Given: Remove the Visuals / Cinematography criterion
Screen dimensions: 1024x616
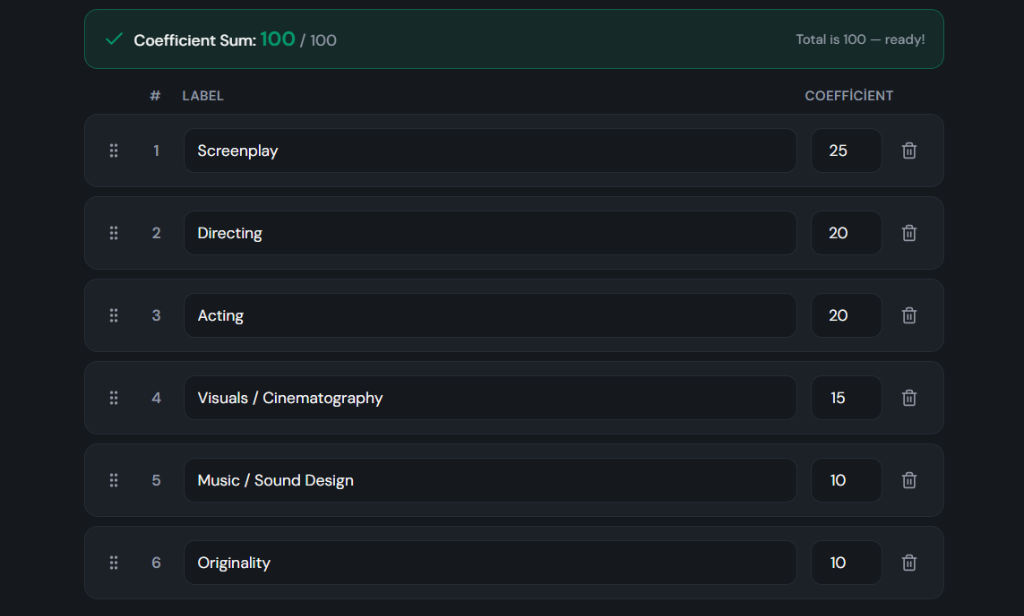Looking at the screenshot, I should [x=908, y=398].
